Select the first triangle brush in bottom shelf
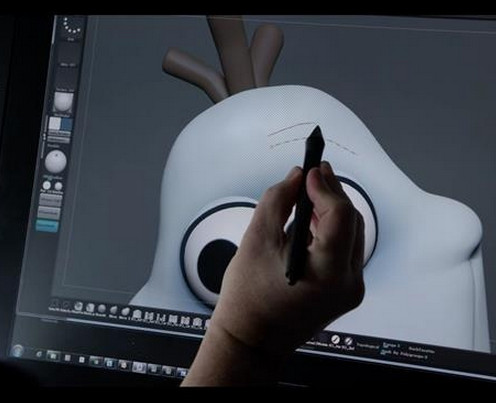 55,304
